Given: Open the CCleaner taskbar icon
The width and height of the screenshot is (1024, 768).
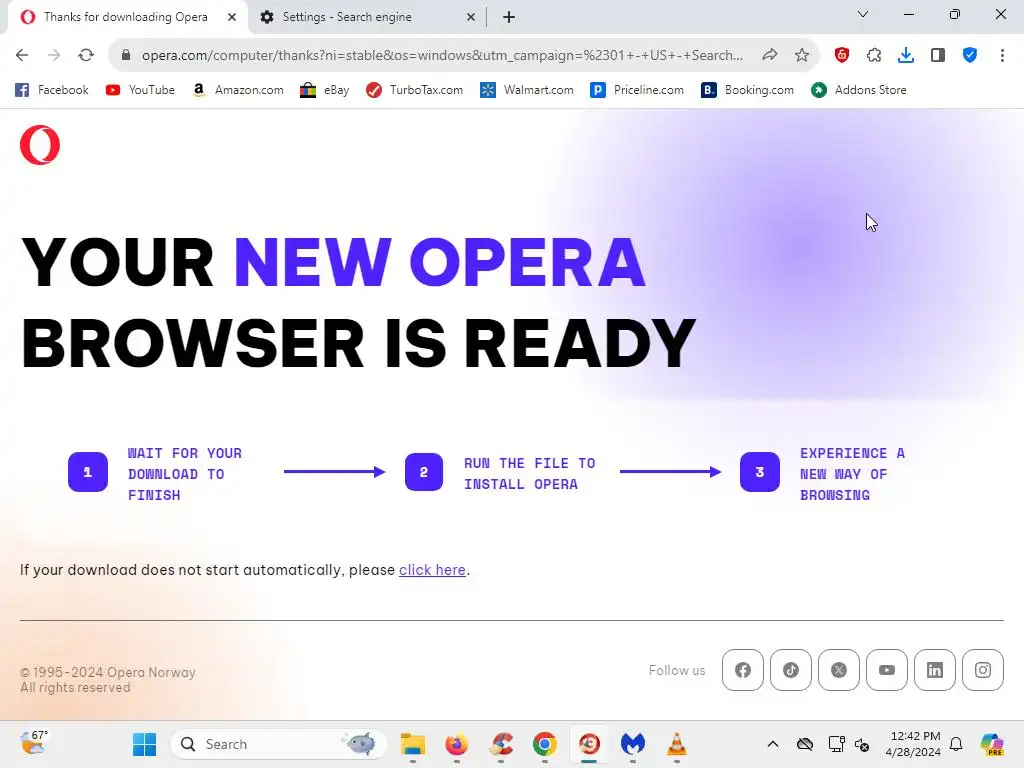Looking at the screenshot, I should point(501,744).
